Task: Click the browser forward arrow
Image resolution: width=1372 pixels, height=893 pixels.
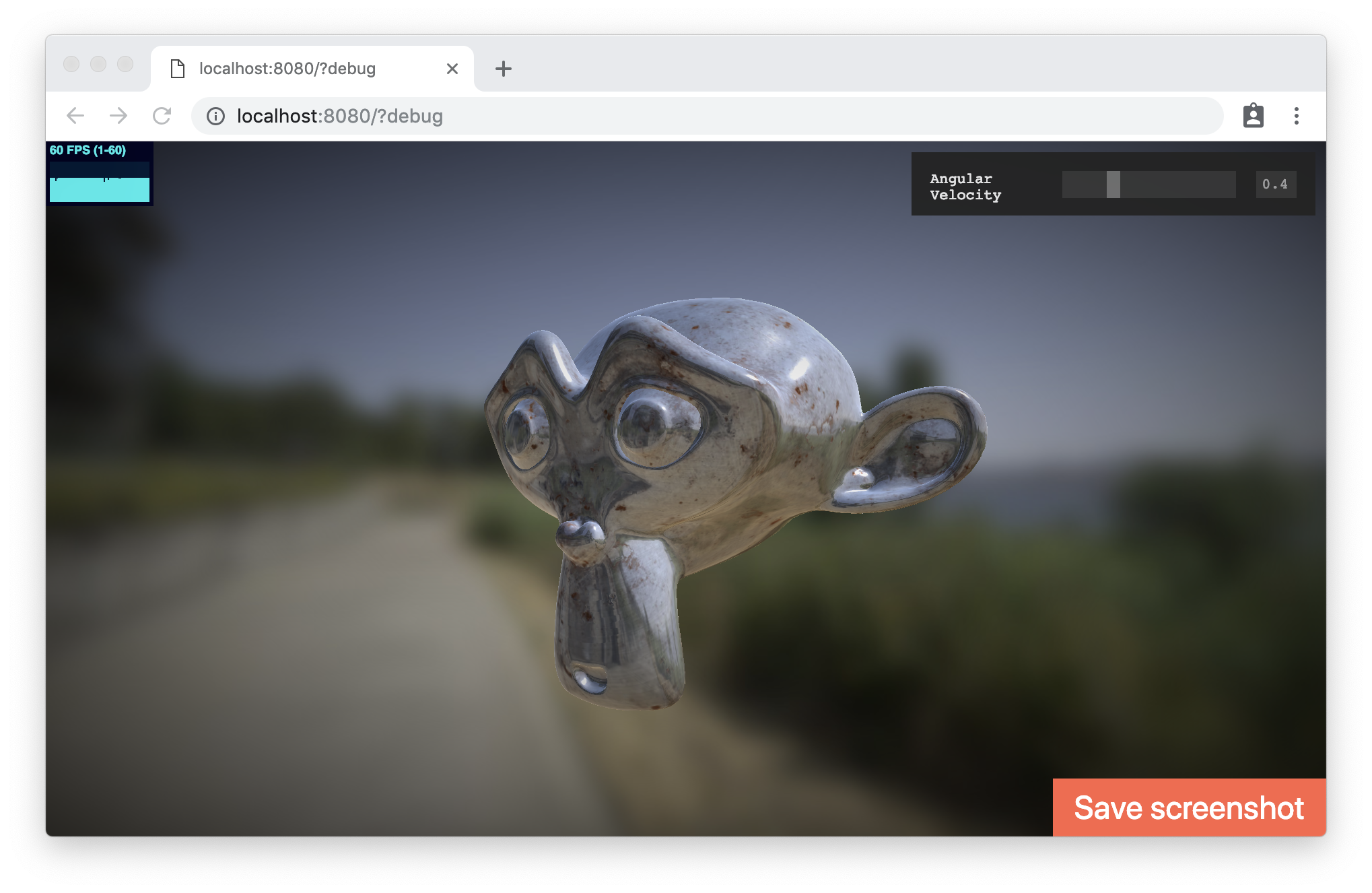Action: [118, 116]
